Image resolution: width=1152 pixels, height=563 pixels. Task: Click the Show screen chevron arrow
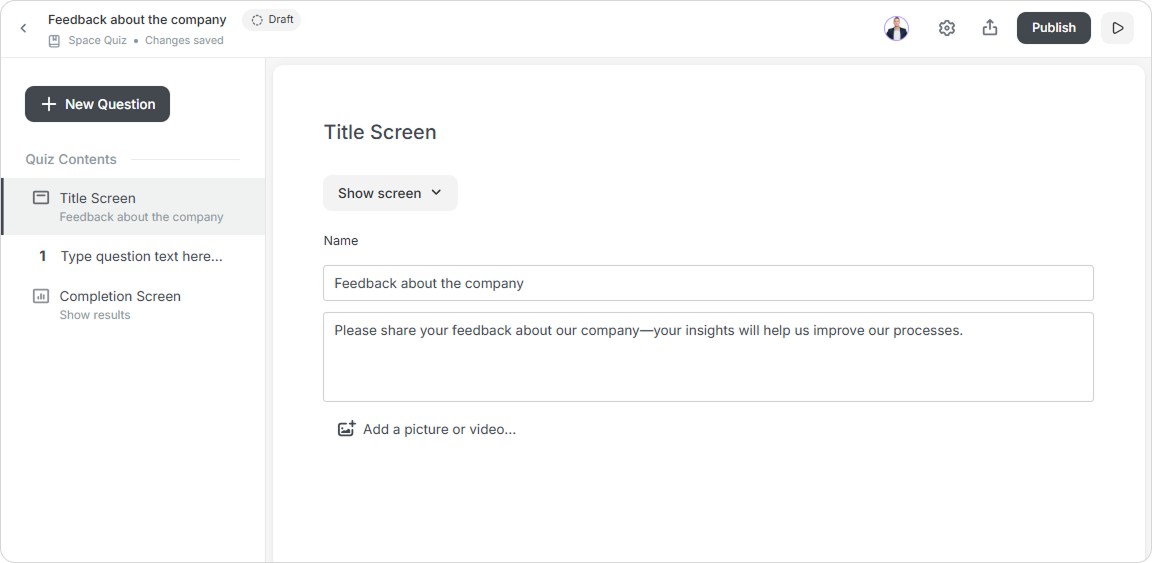pos(436,193)
